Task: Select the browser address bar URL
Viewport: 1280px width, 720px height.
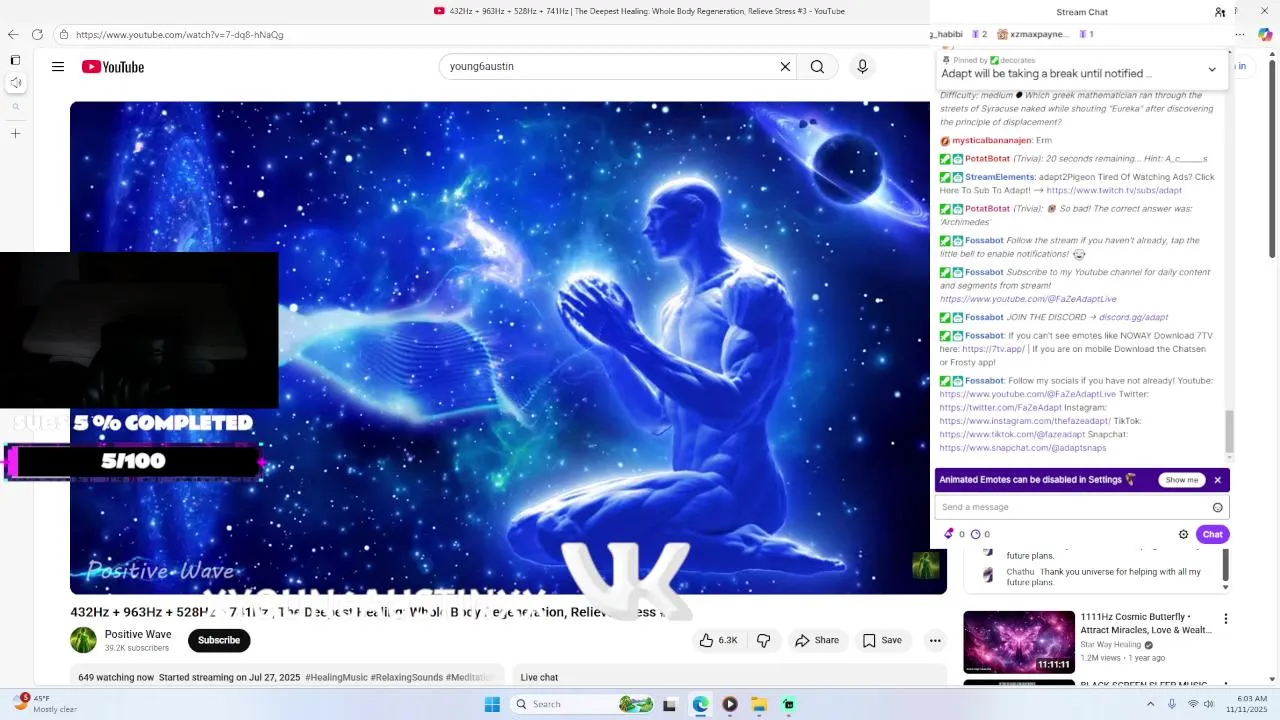Action: 180,35
